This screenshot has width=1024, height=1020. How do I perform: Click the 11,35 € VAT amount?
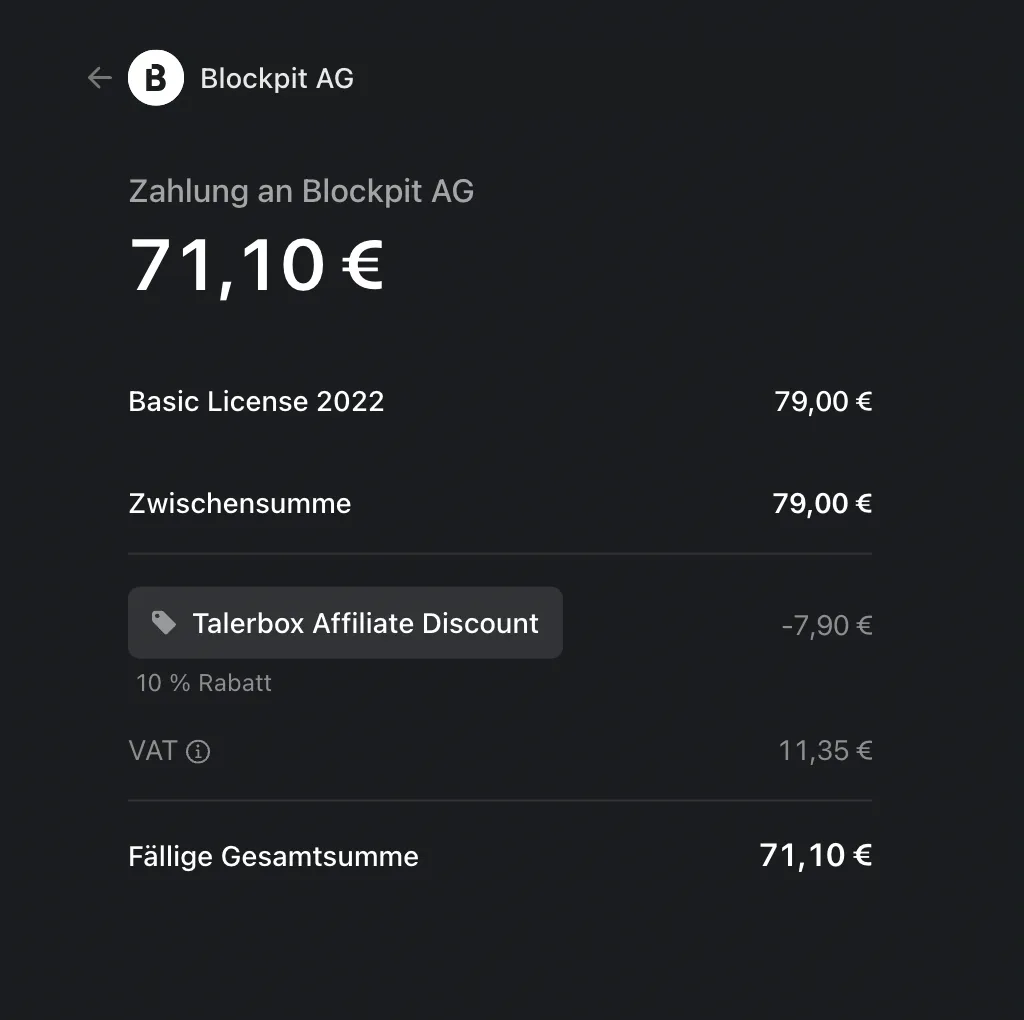(x=825, y=751)
